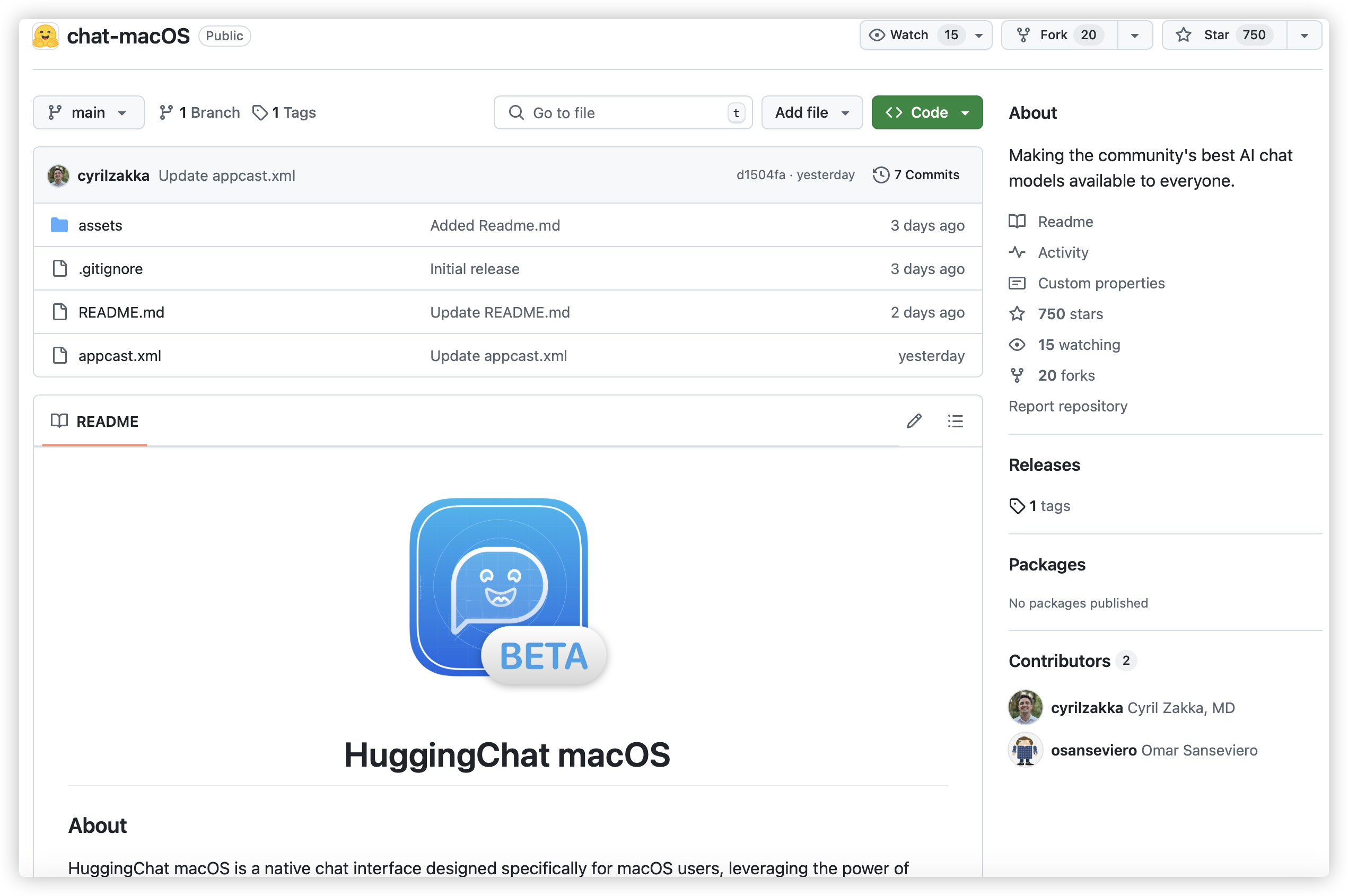This screenshot has height=896, width=1348.
Task: Open the Activity link
Action: 1063,252
